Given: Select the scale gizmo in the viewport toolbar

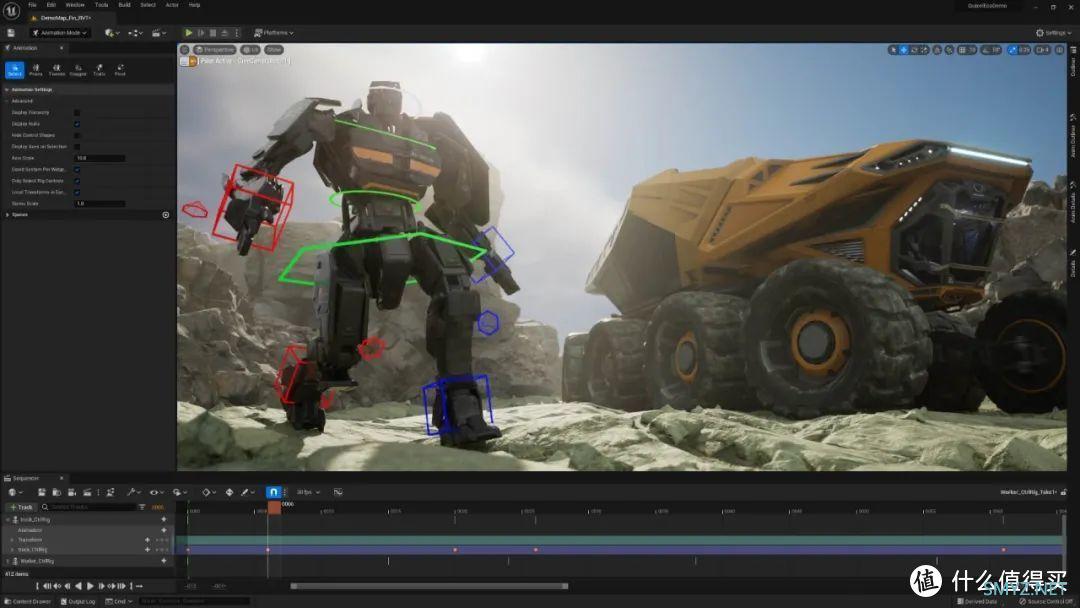Looking at the screenshot, I should click(x=924, y=50).
